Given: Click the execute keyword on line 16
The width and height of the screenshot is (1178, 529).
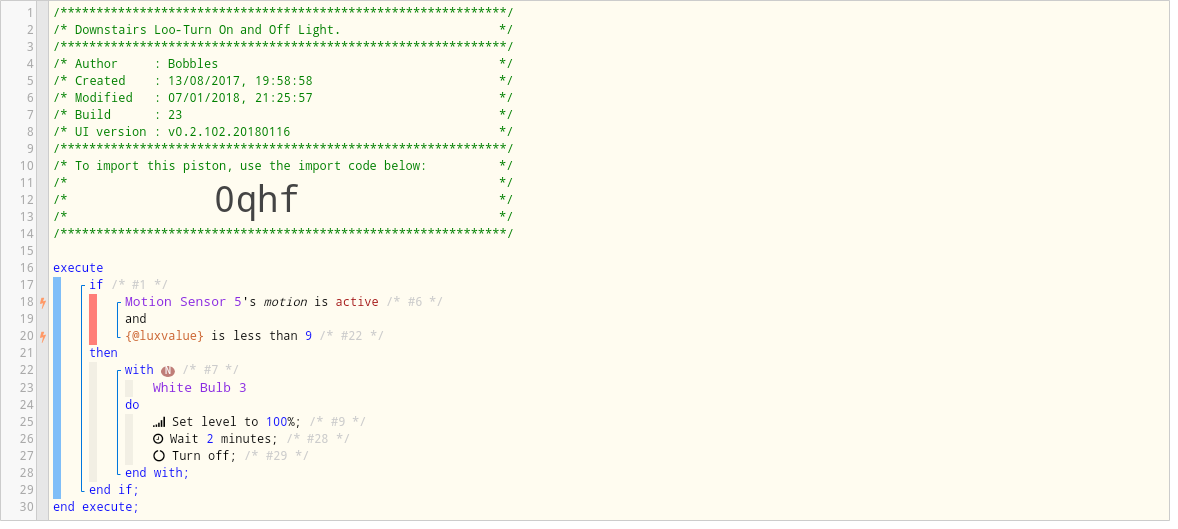Looking at the screenshot, I should [x=78, y=268].
